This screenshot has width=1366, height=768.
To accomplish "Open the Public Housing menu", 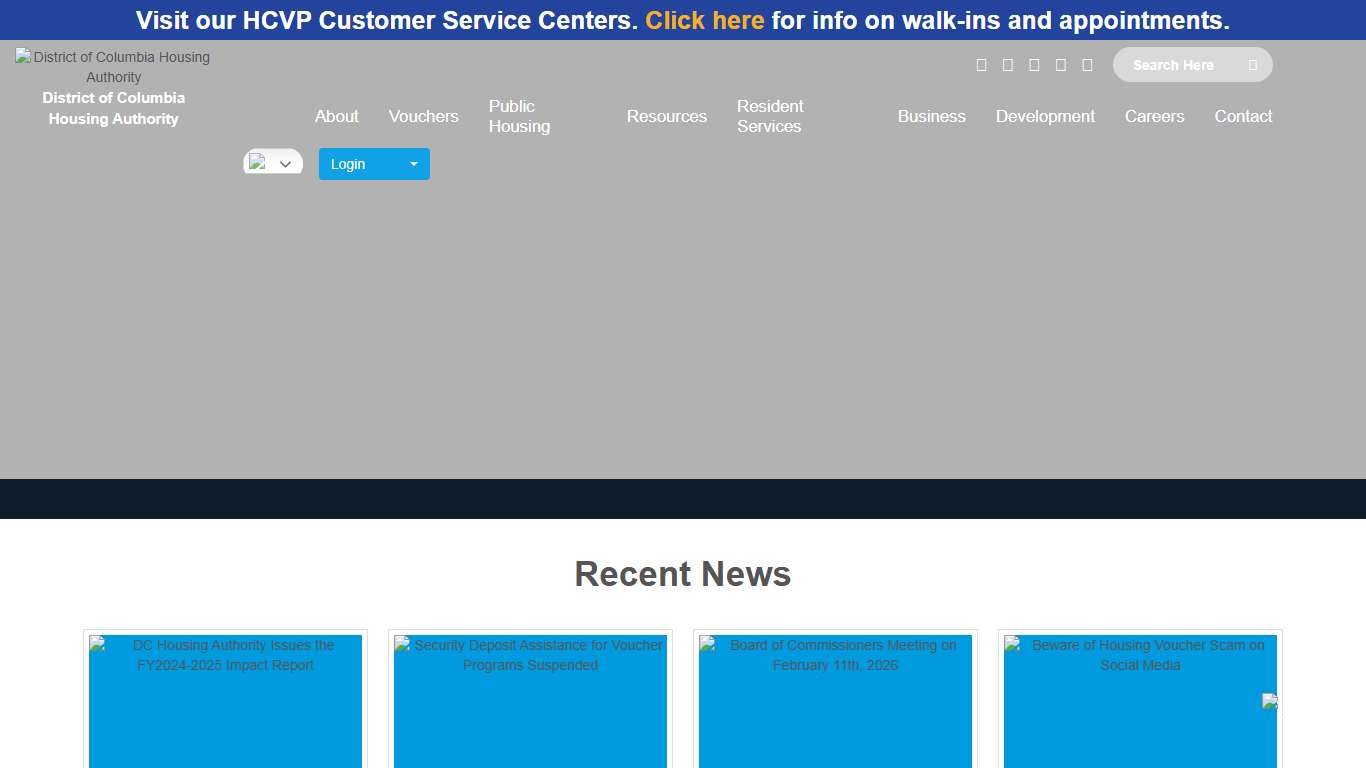I will tap(519, 116).
